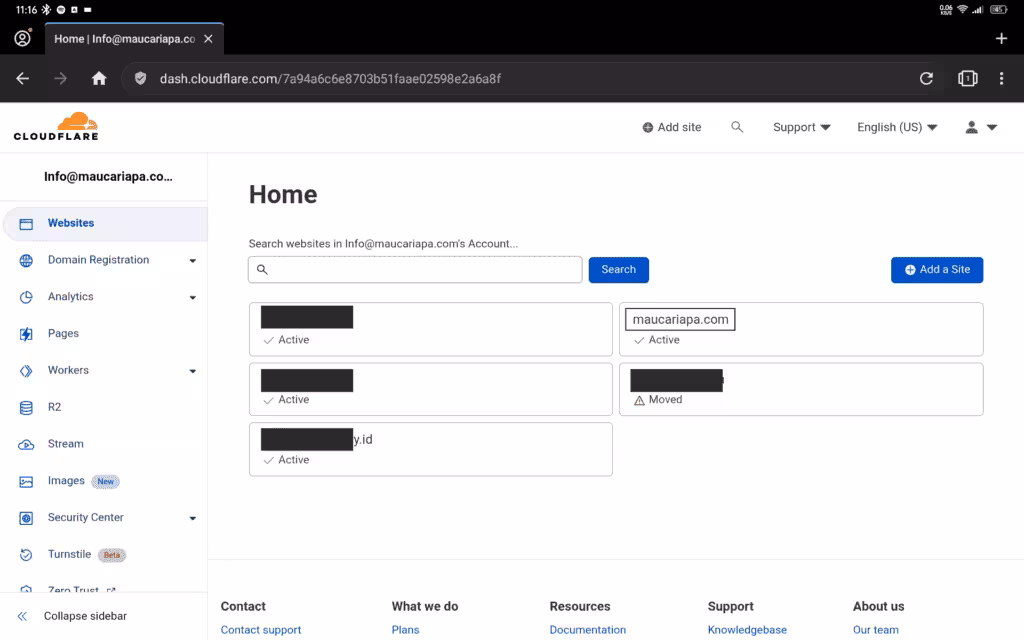Open the Plans footer link
The image size is (1024, 640).
[x=405, y=630]
